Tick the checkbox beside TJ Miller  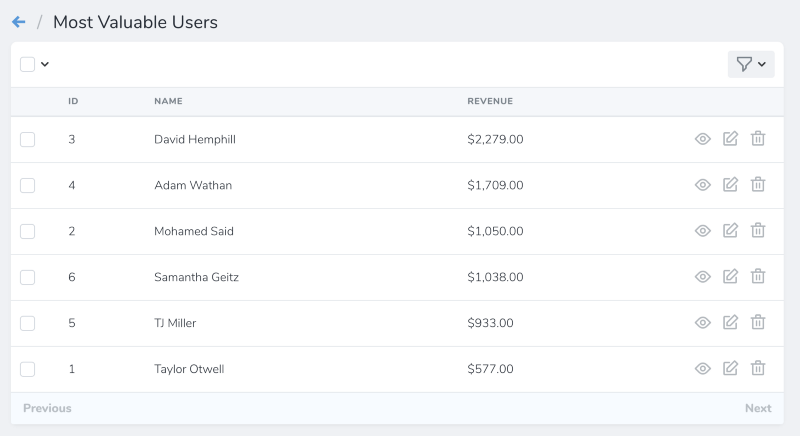click(27, 323)
